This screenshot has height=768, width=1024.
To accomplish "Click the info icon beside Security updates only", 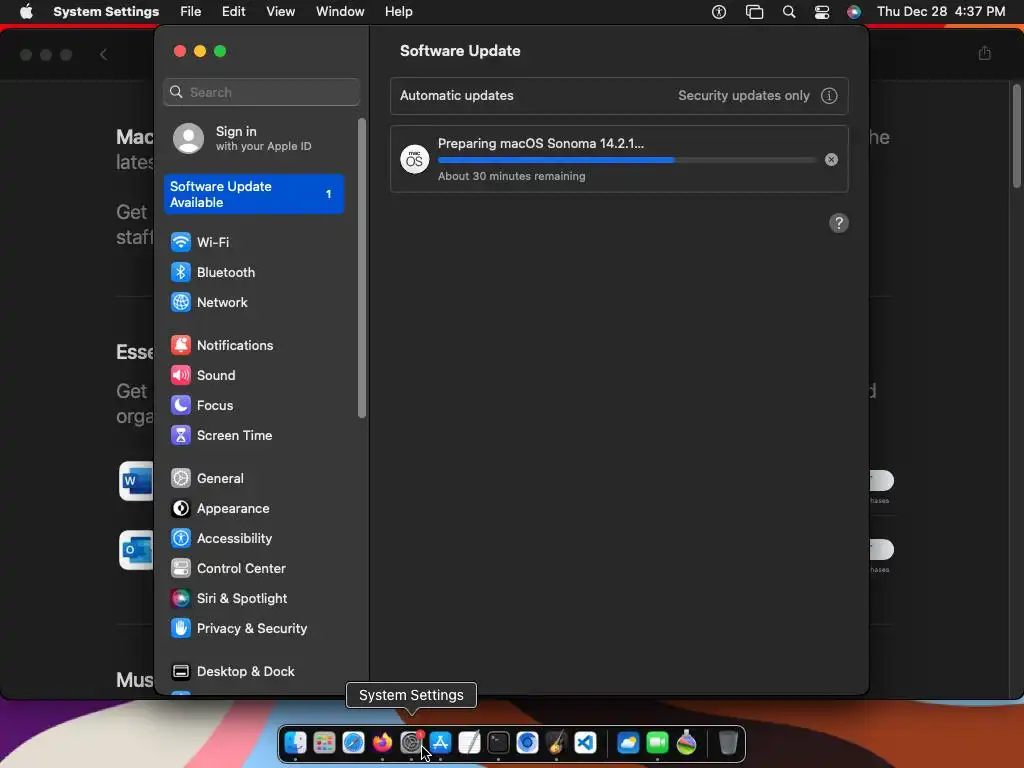I will coord(829,96).
